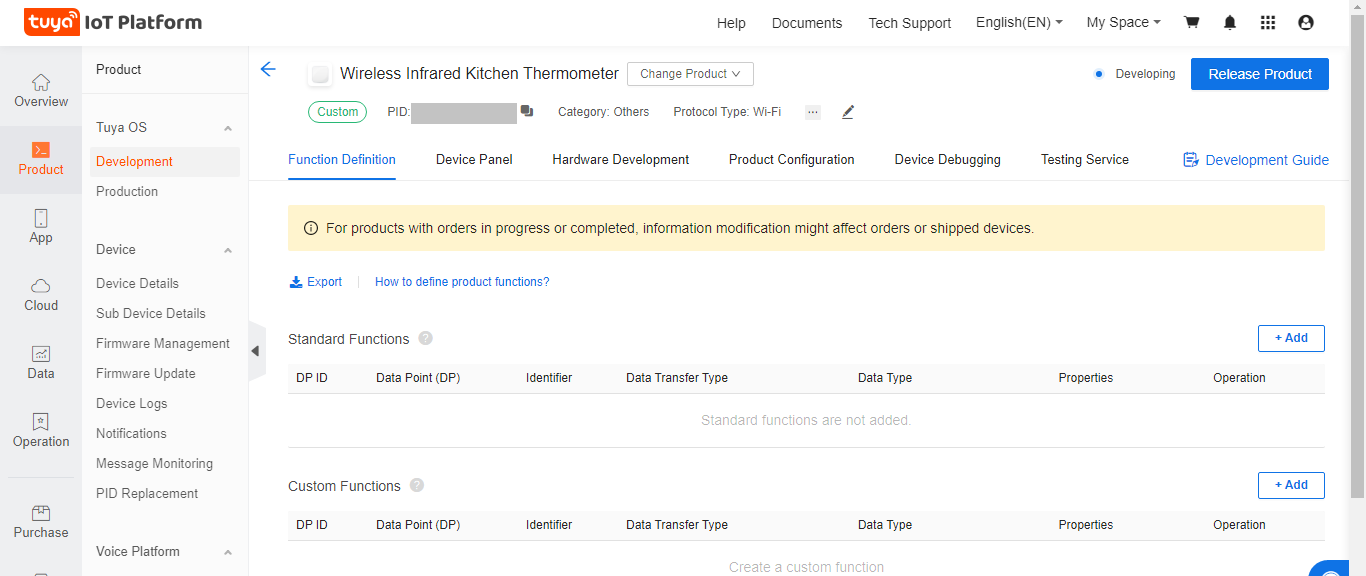This screenshot has width=1366, height=576.
Task: Collapse the Tuya OS section
Action: (x=228, y=128)
